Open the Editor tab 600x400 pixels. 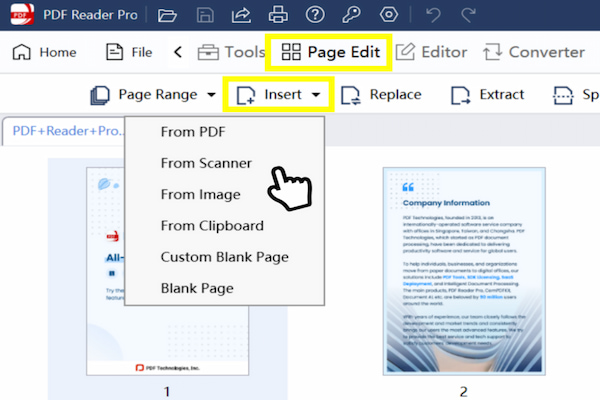[431, 52]
